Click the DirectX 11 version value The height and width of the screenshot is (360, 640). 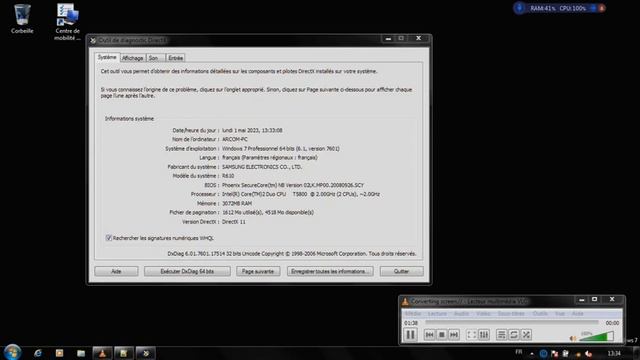pyautogui.click(x=234, y=222)
